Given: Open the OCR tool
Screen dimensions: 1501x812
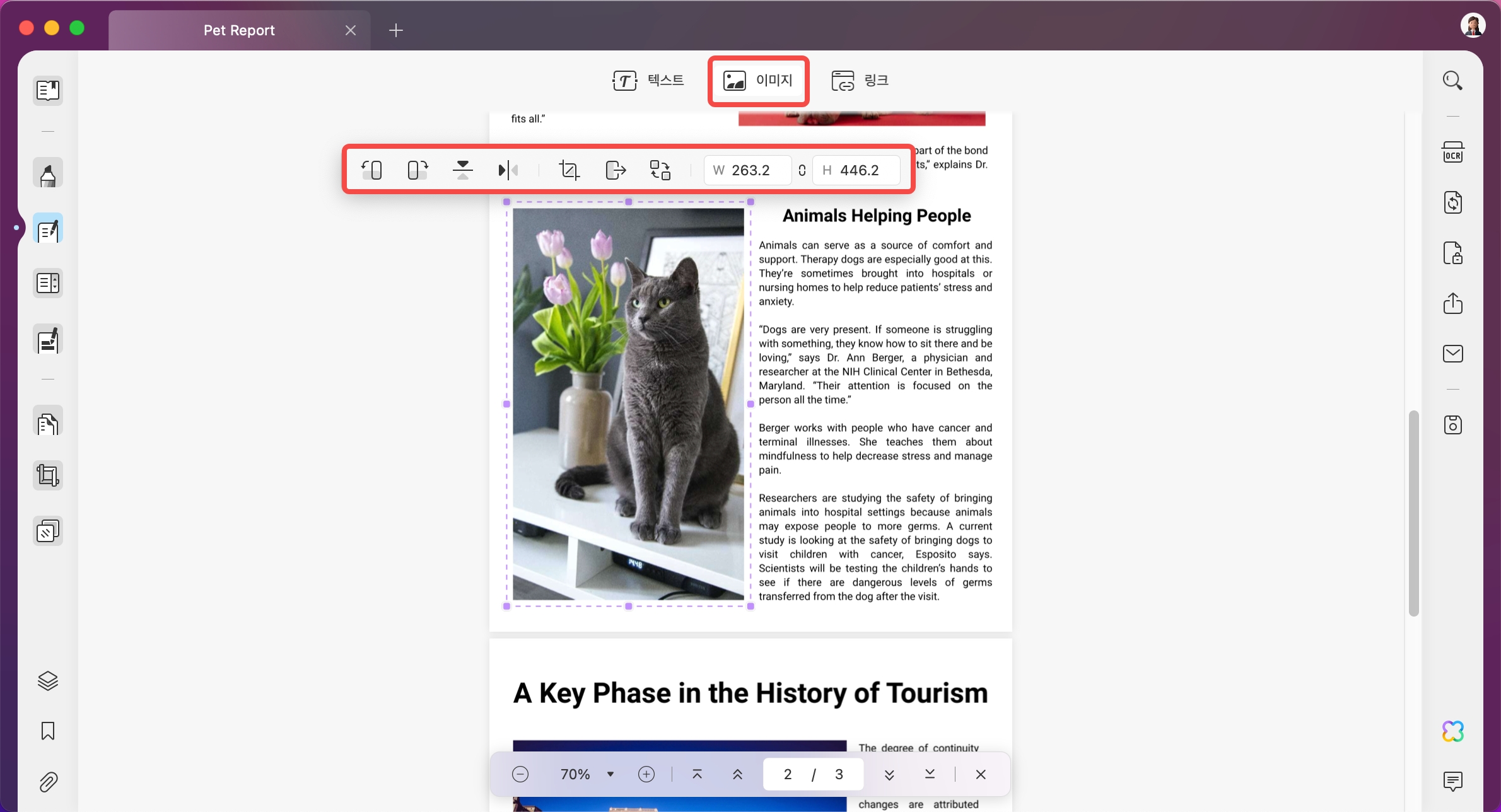Looking at the screenshot, I should coord(1453,152).
